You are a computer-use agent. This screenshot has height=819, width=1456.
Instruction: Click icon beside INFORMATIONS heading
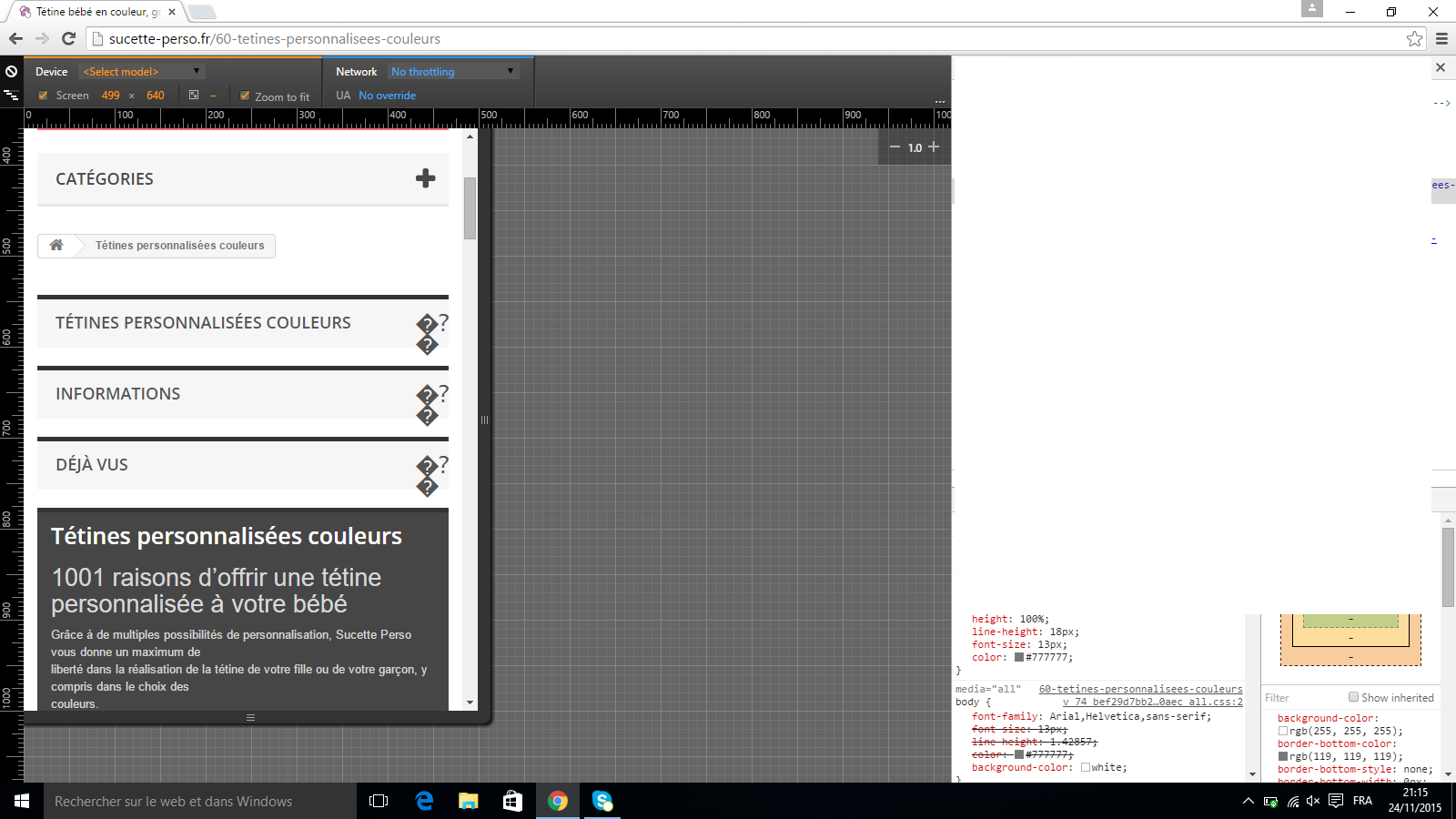click(x=431, y=404)
